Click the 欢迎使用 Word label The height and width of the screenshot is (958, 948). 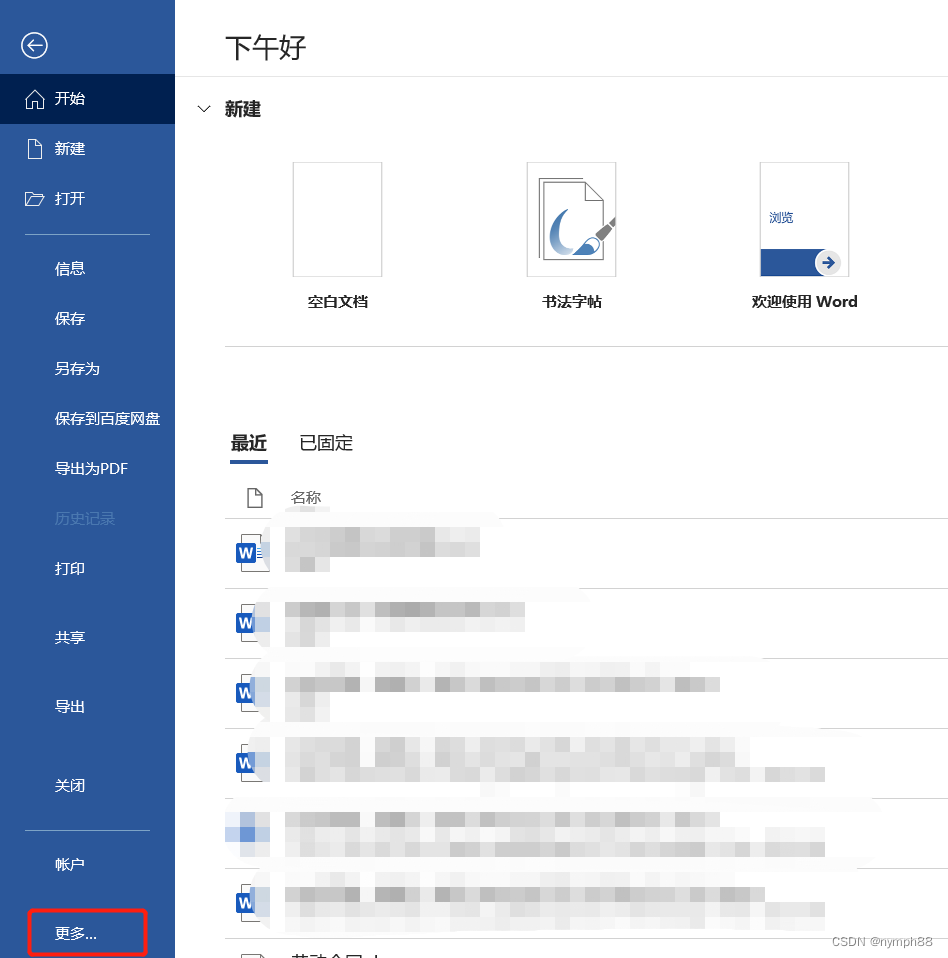(x=804, y=302)
